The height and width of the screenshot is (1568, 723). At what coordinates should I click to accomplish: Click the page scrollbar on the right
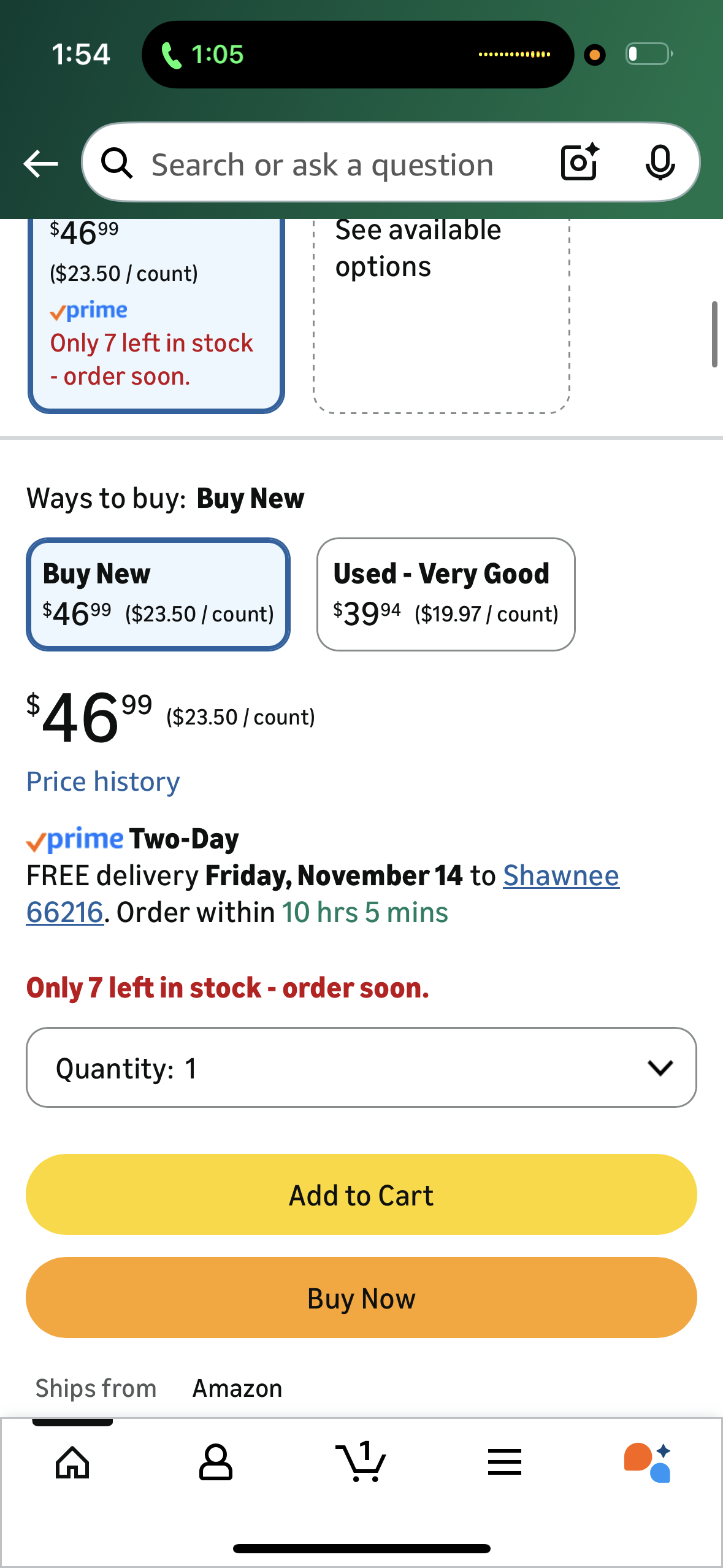pyautogui.click(x=714, y=334)
